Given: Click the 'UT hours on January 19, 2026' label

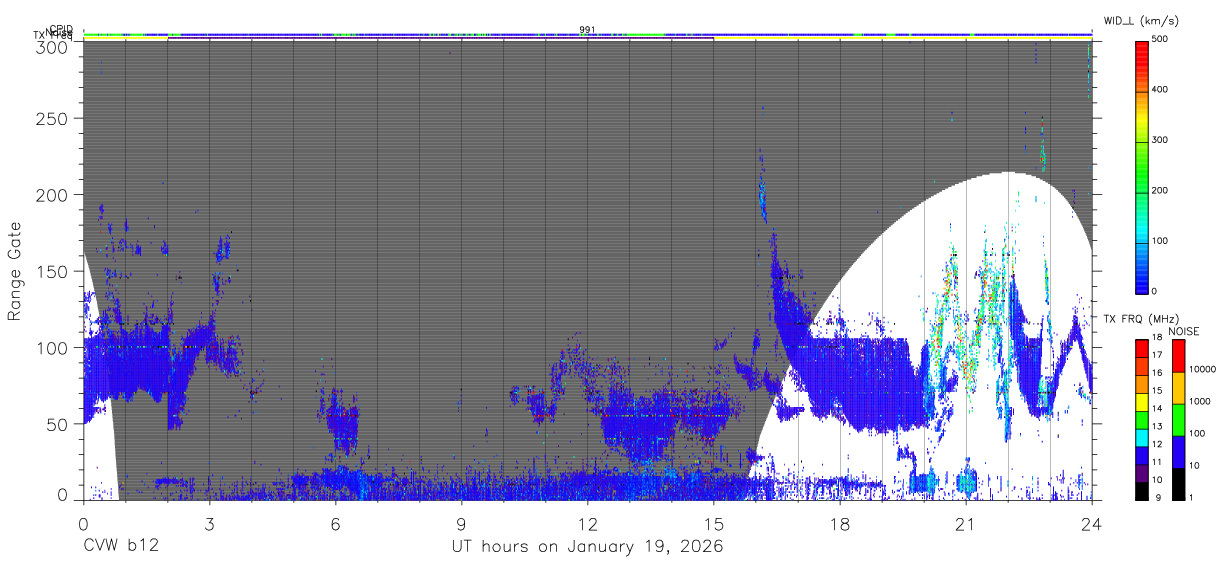Looking at the screenshot, I should [x=587, y=547].
